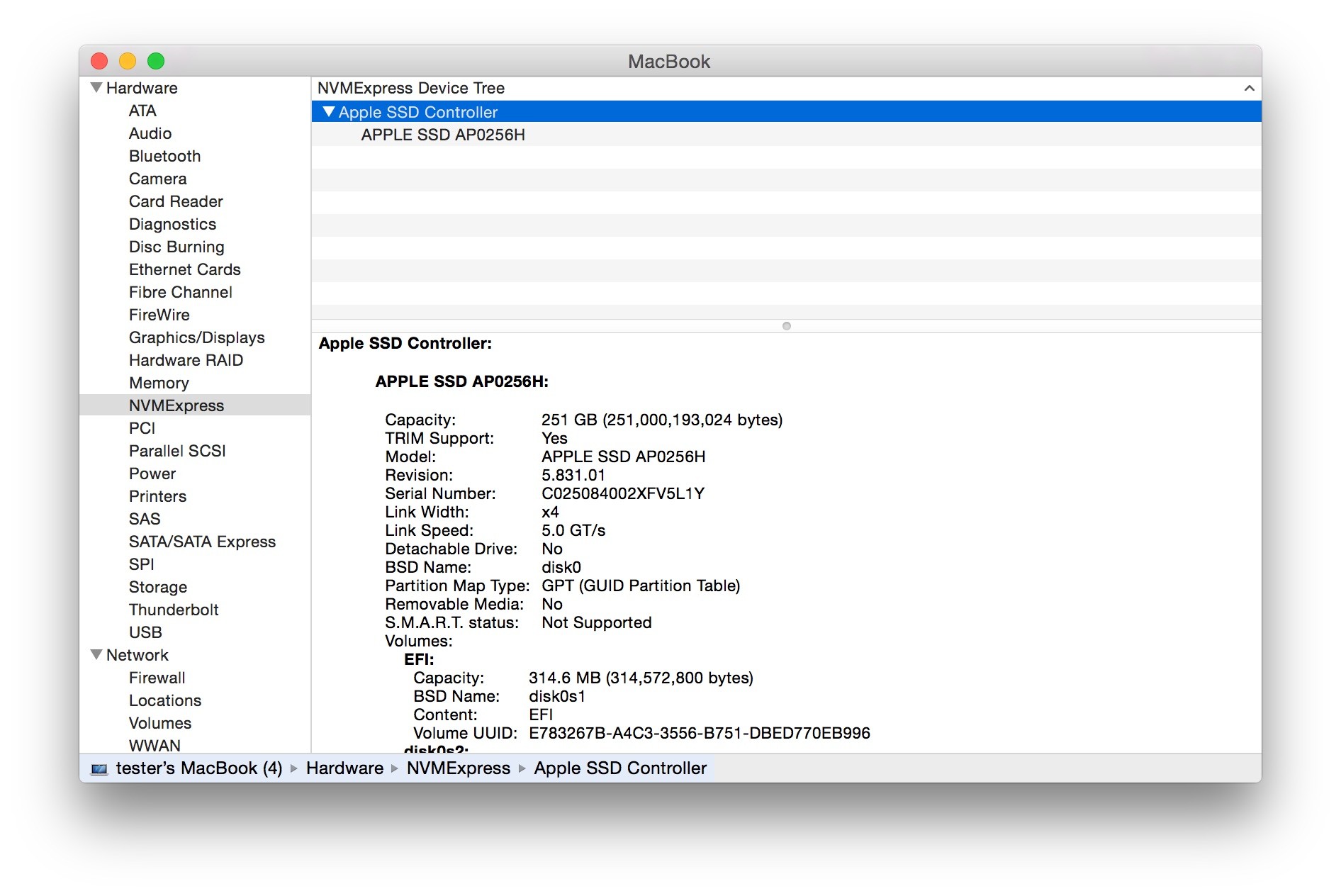Open the SAS category
This screenshot has width=1341, height=896.
(x=145, y=519)
